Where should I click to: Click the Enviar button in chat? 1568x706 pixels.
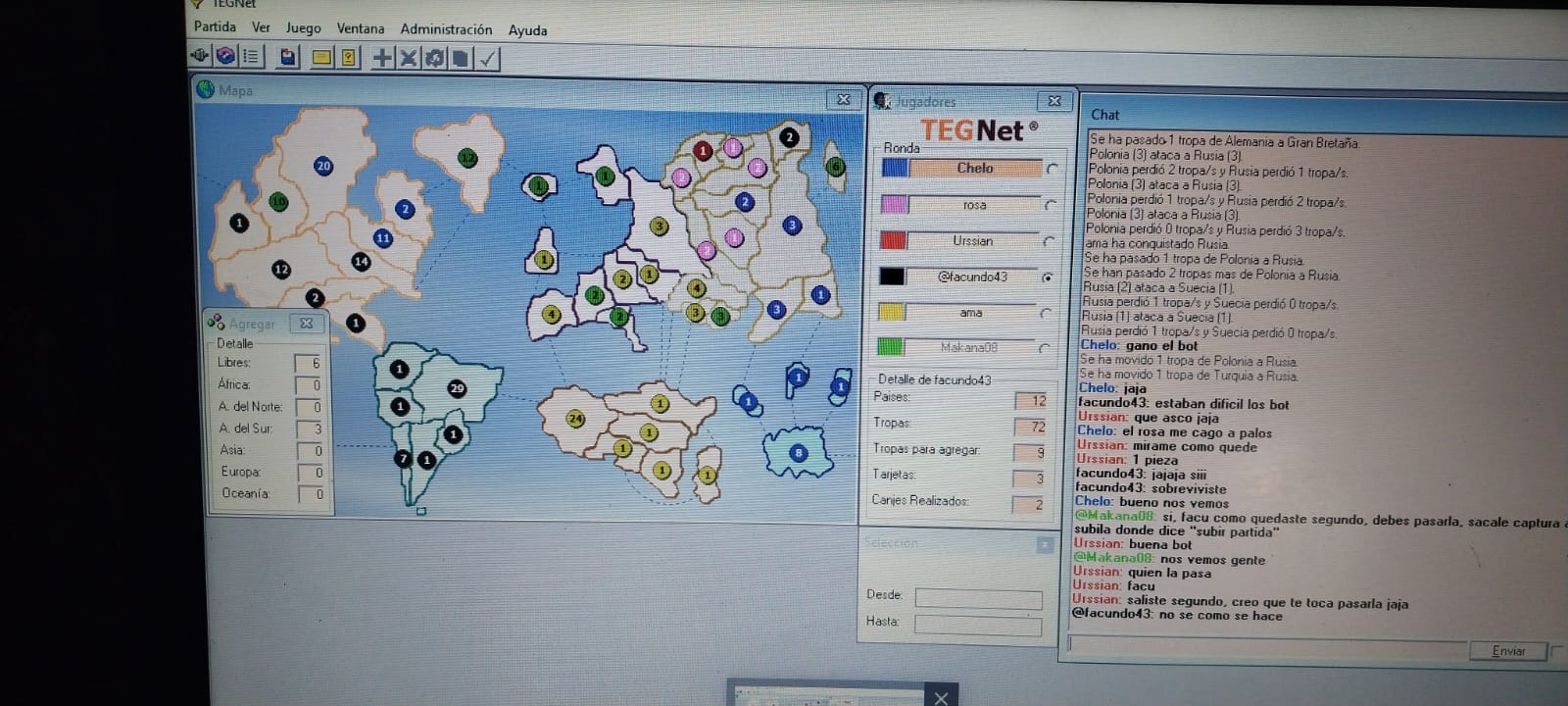pos(1507,651)
